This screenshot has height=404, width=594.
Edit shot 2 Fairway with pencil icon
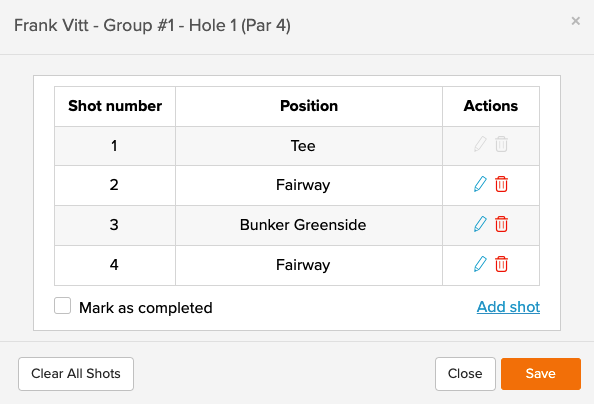coord(480,185)
